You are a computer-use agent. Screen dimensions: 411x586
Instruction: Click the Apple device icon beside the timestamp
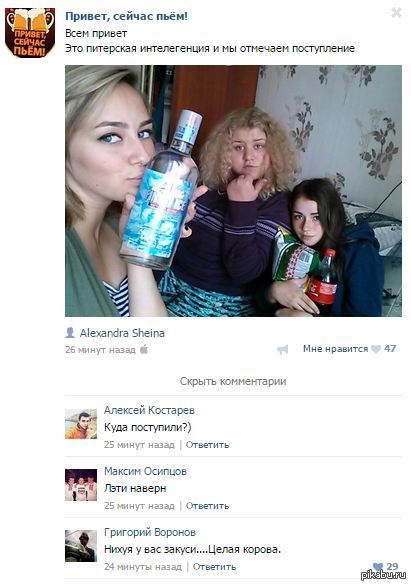click(144, 349)
